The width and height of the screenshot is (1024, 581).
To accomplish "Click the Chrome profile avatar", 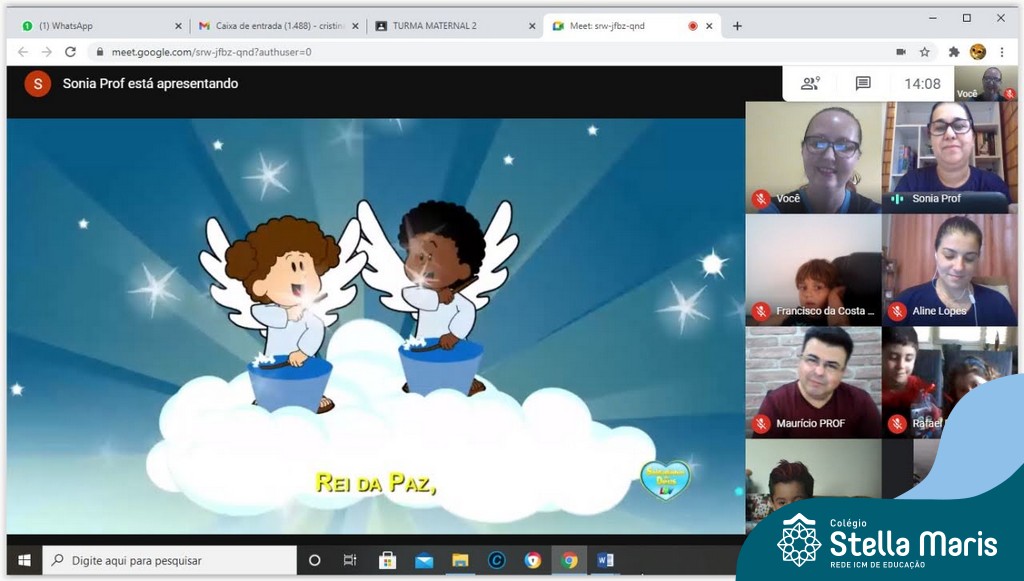I will point(978,52).
